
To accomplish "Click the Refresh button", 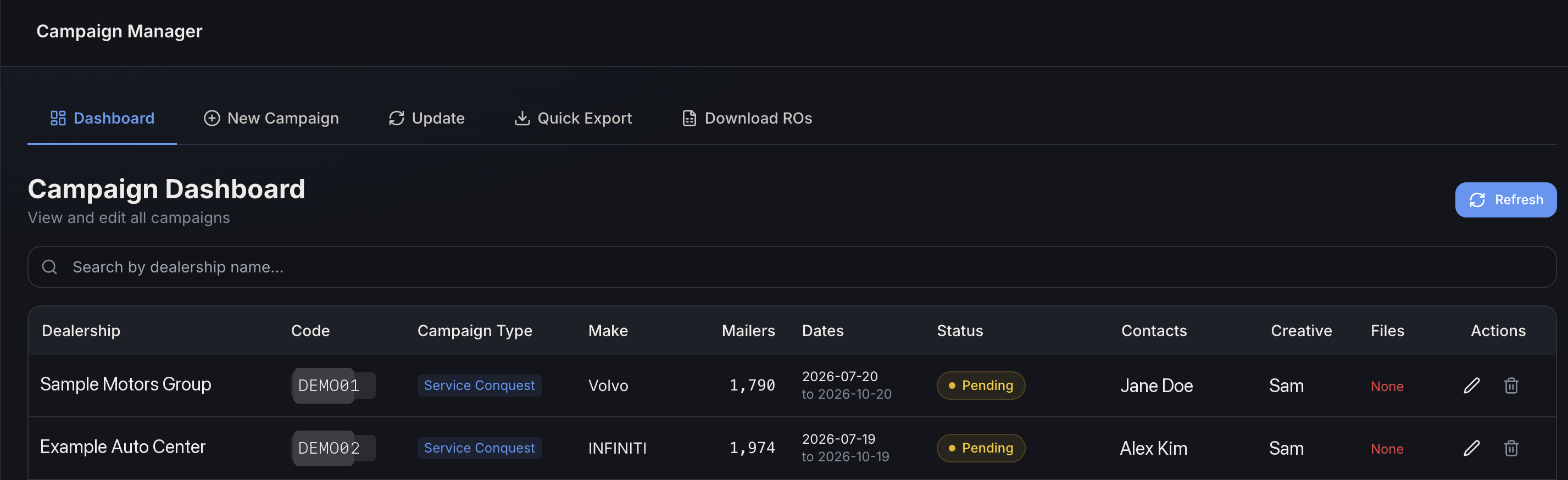I will (x=1505, y=199).
